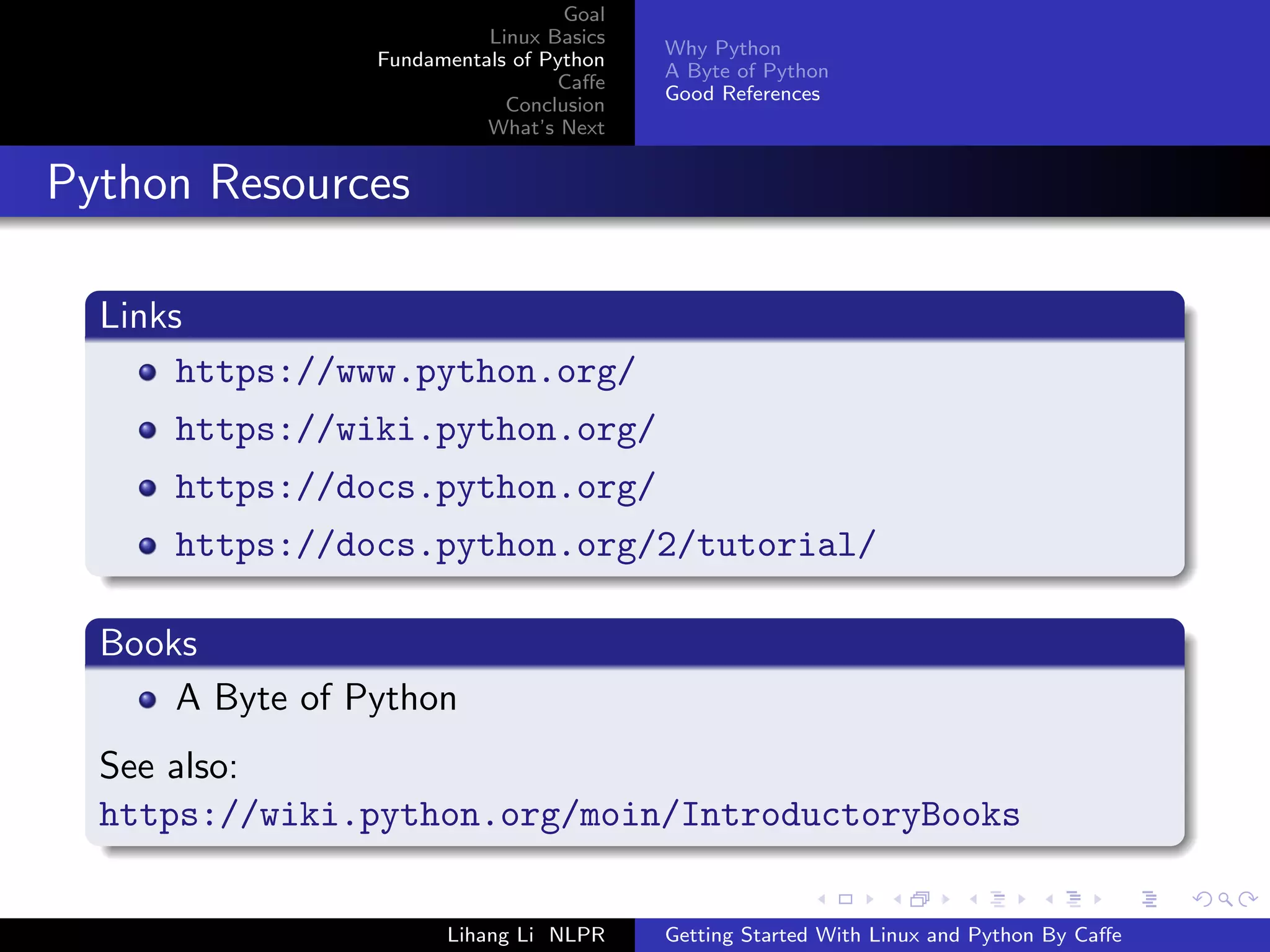Click the stacked frames navigation icon
Viewport: 1270px width, 952px height.
coord(920,899)
